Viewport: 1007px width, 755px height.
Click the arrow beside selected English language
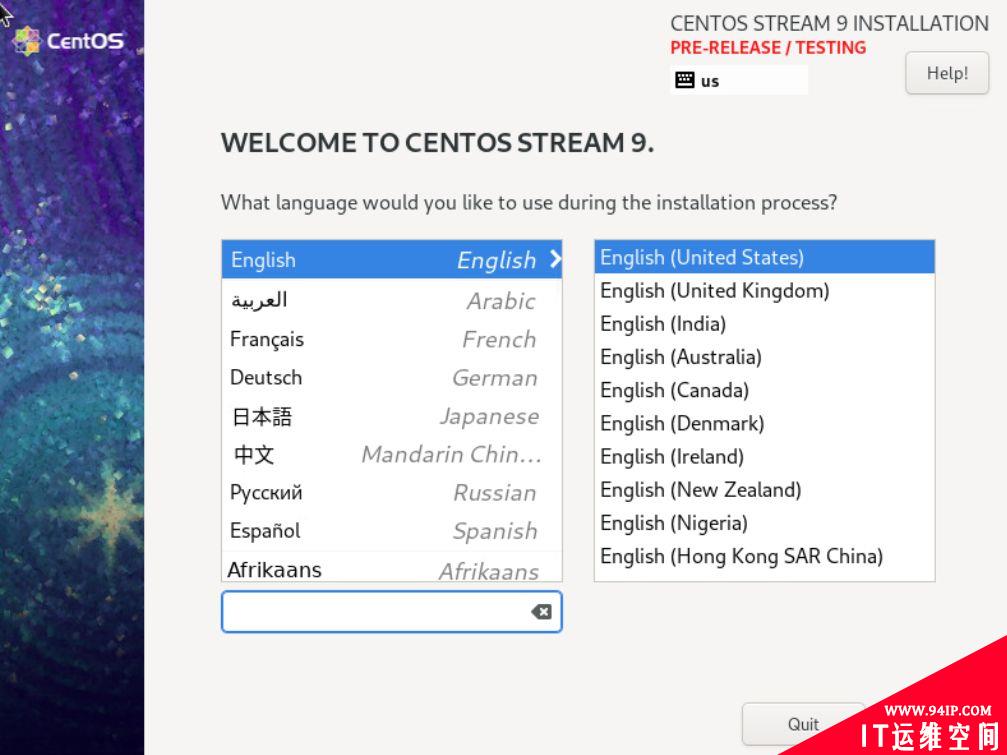point(555,259)
